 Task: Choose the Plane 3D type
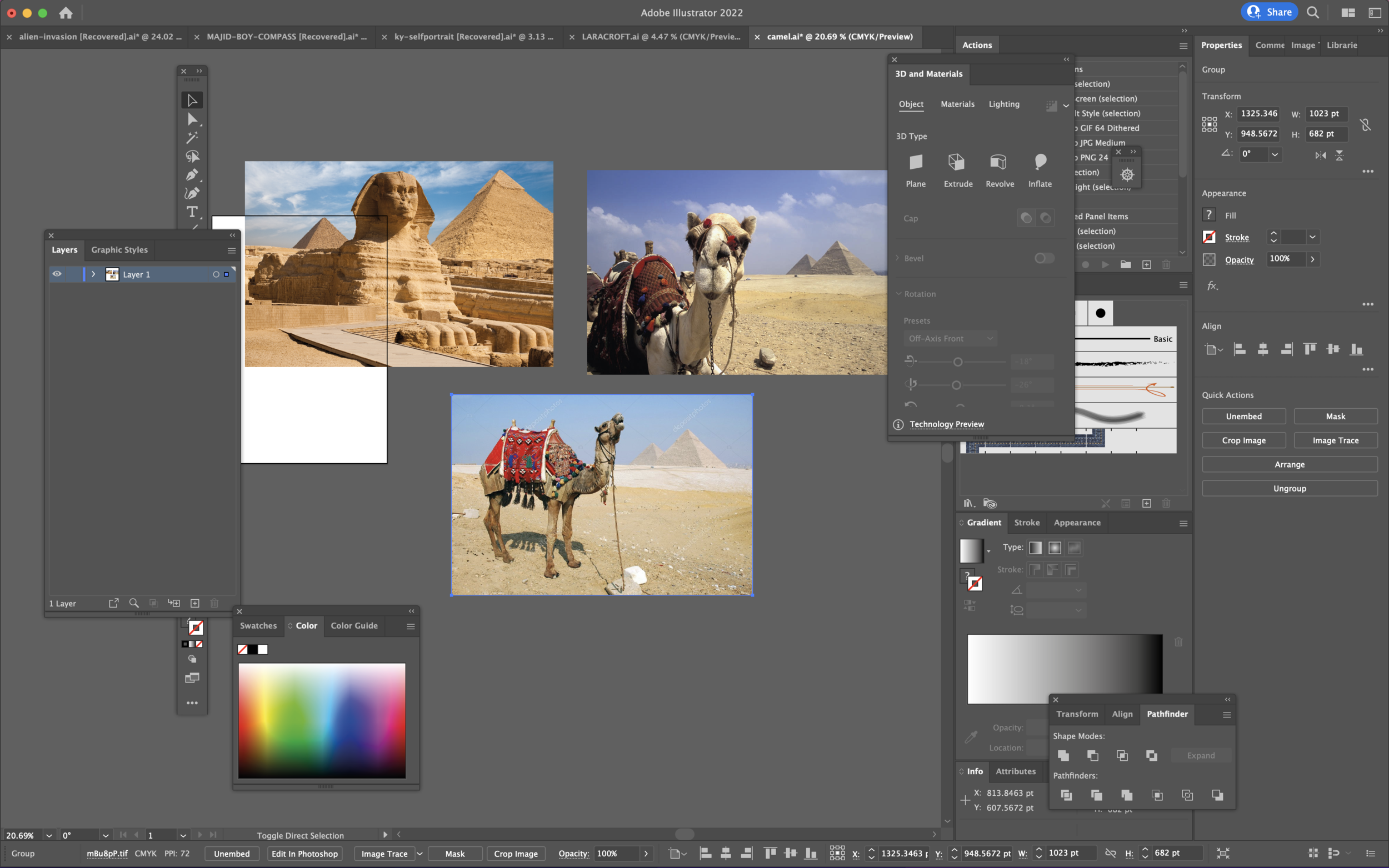pos(916,170)
